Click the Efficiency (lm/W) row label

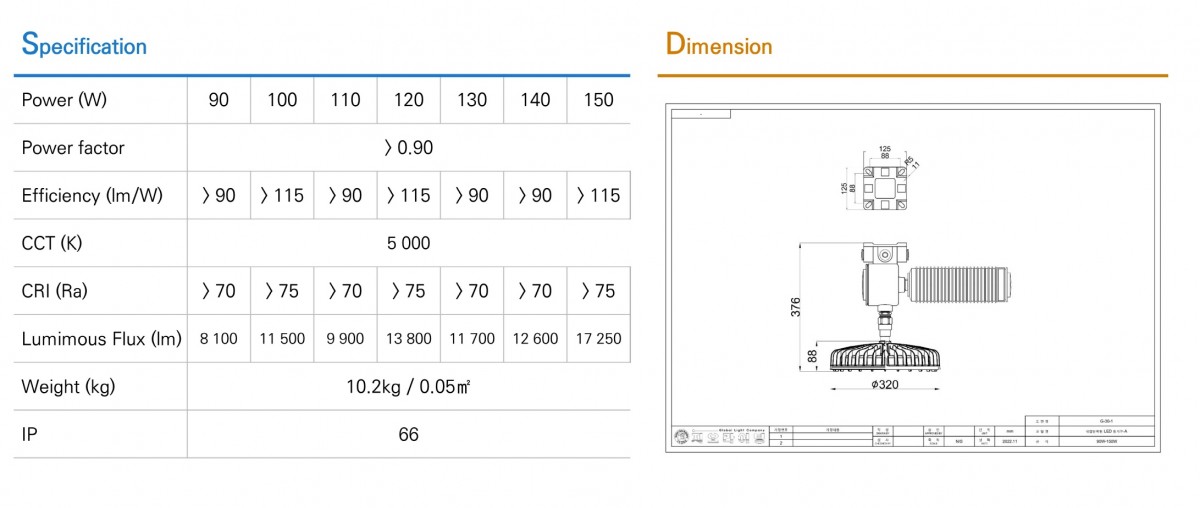(92, 196)
